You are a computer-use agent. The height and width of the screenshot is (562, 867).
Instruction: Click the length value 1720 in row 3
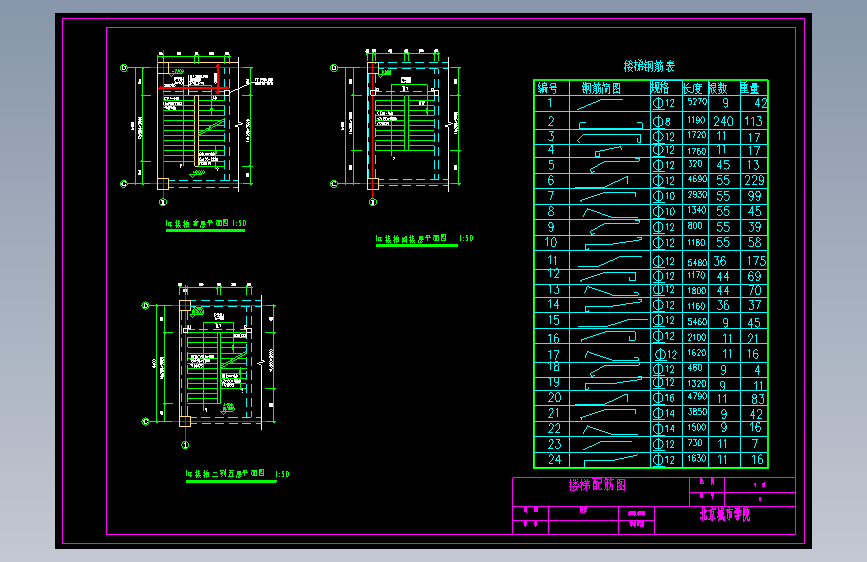coord(697,135)
